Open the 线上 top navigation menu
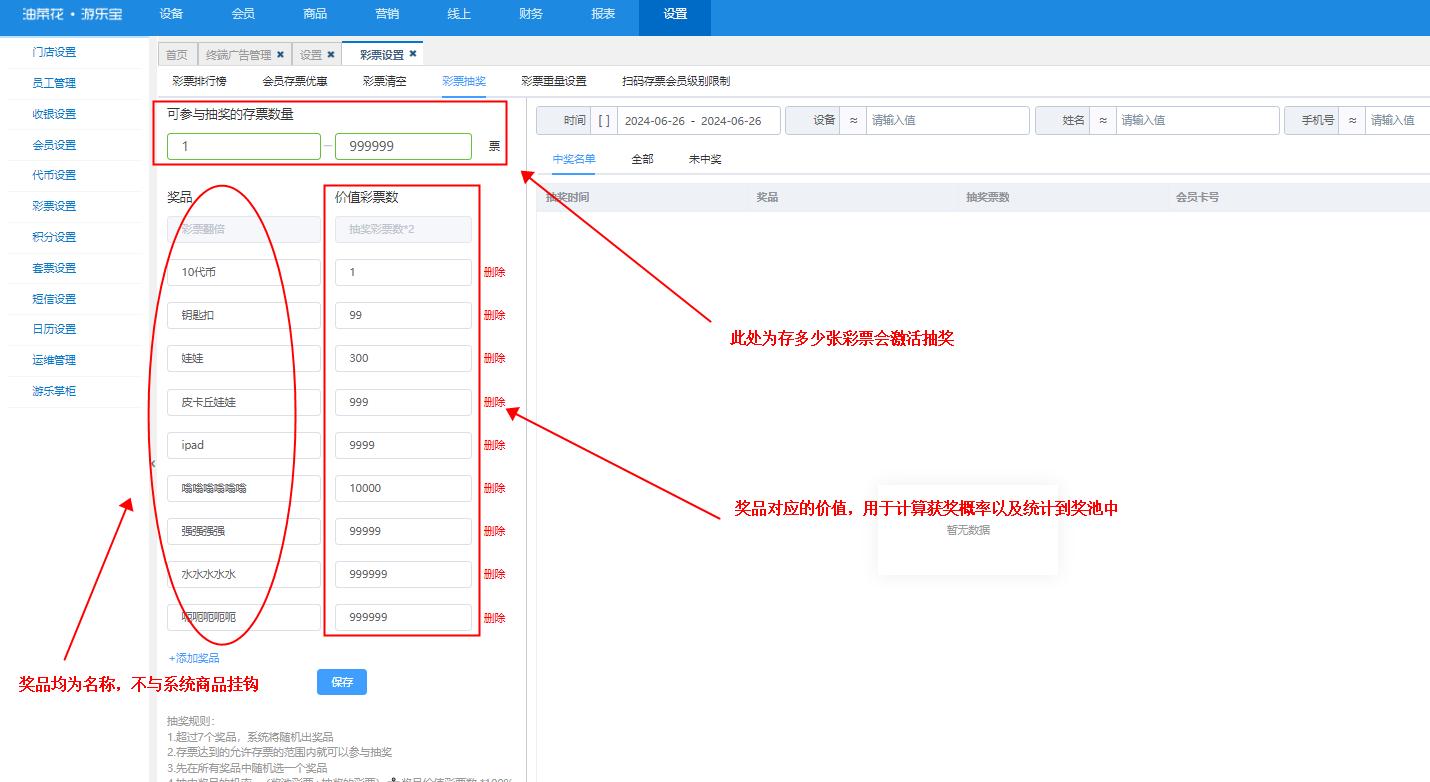The height and width of the screenshot is (782, 1430). pyautogui.click(x=459, y=14)
